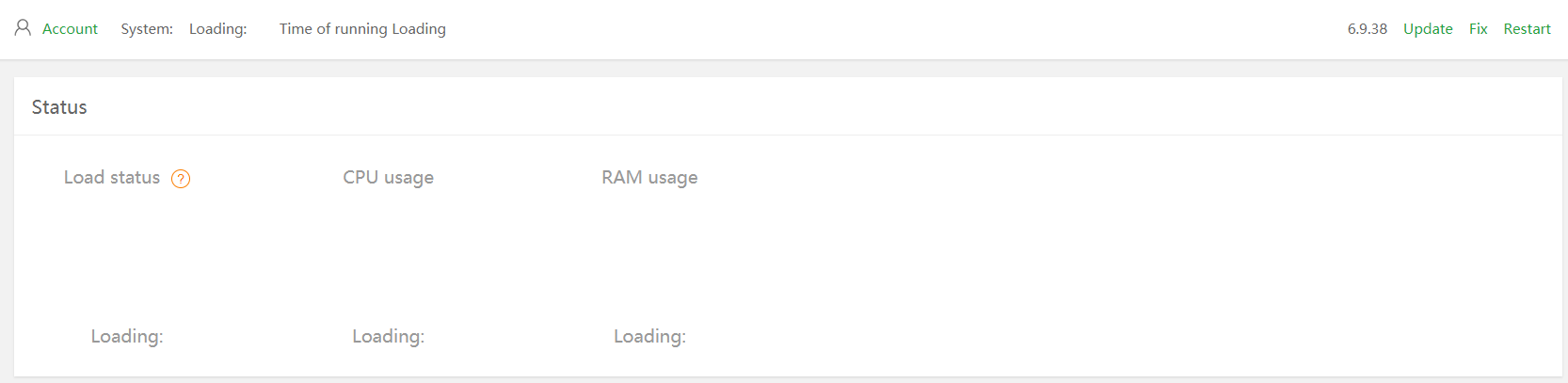Click the empty gauge area below Load status
Viewport: 1568px width, 383px height.
pos(127,256)
